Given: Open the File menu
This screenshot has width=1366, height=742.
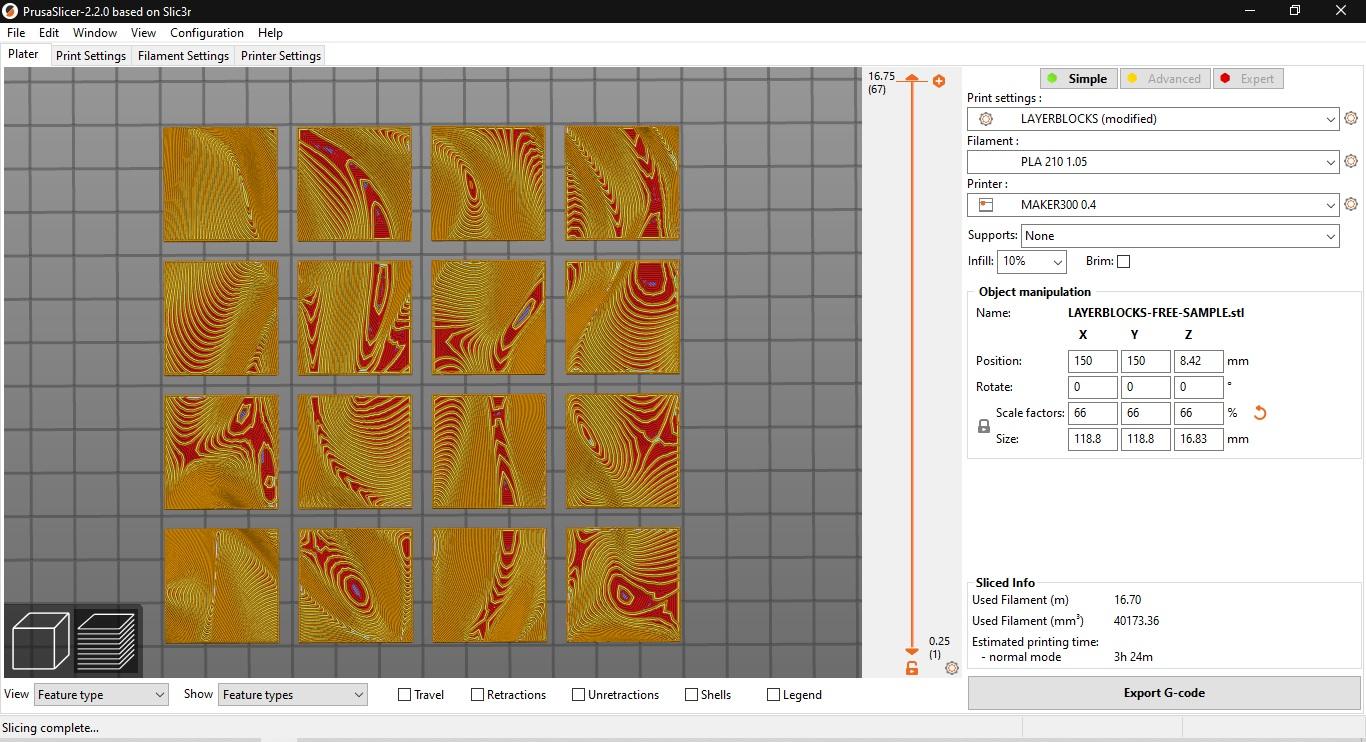Looking at the screenshot, I should click(16, 33).
